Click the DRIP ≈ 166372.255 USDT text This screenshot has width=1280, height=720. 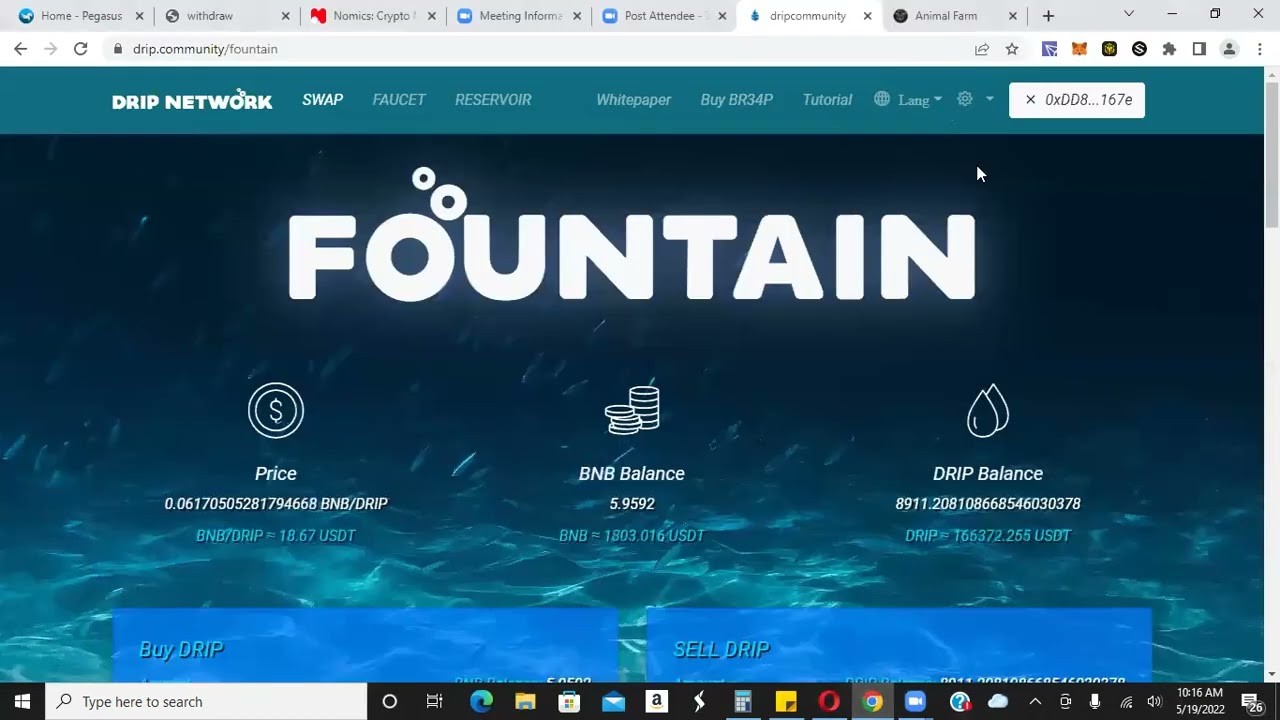pyautogui.click(x=988, y=536)
